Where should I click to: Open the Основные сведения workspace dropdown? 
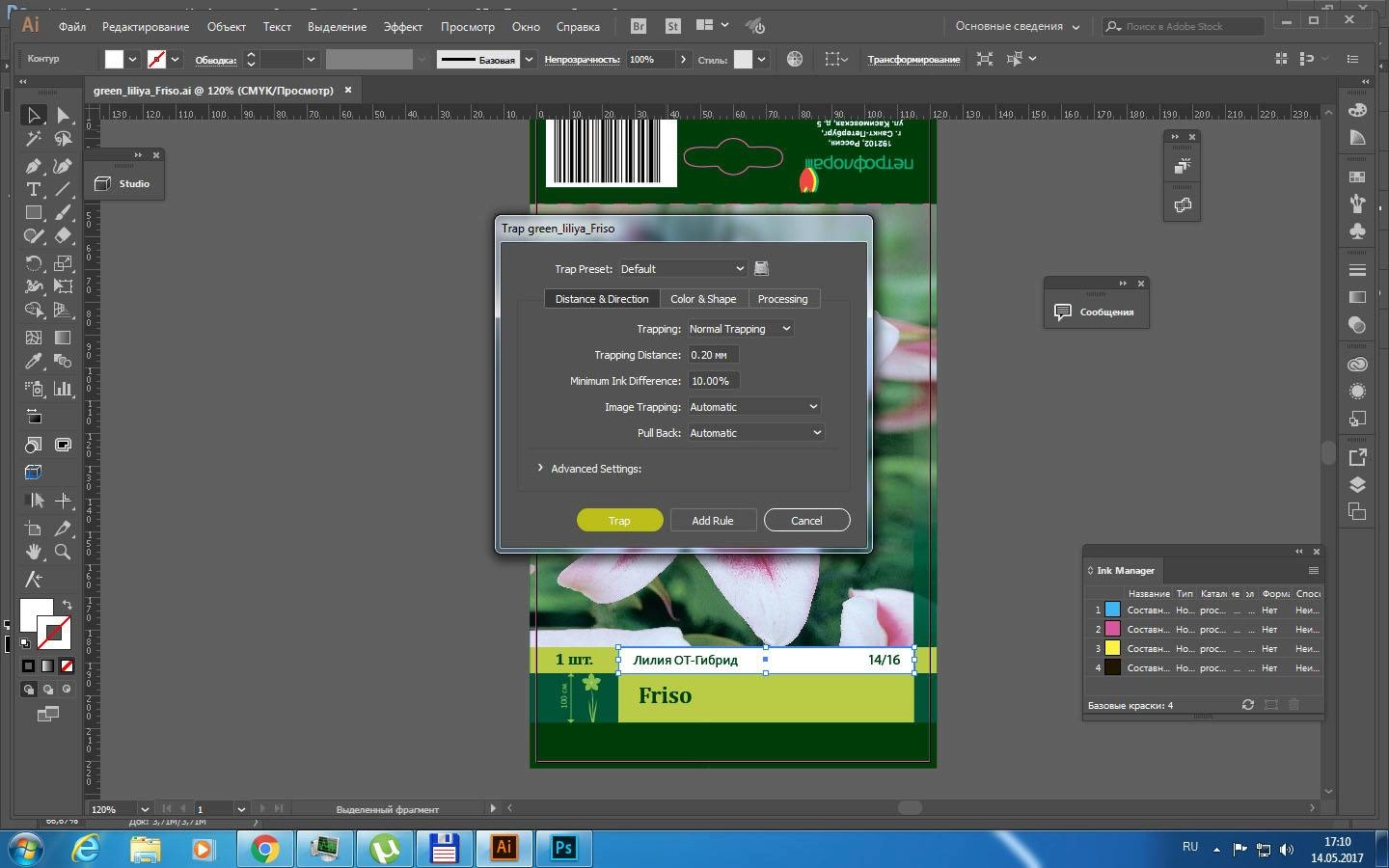coord(1017,26)
